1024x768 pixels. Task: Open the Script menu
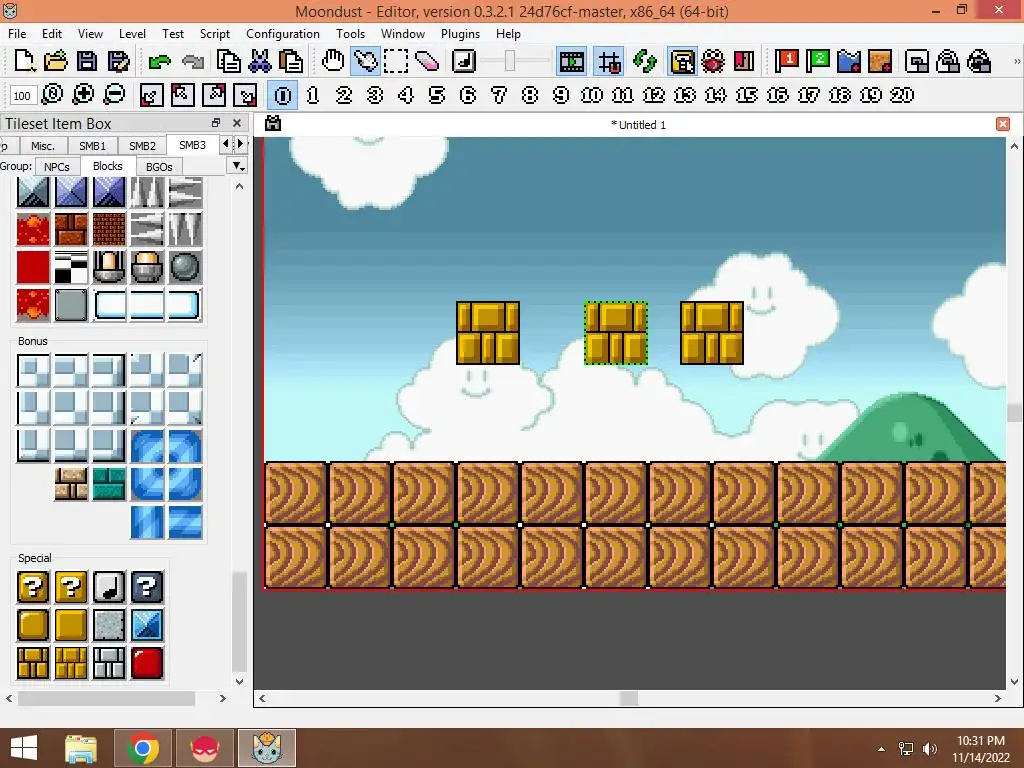coord(214,33)
